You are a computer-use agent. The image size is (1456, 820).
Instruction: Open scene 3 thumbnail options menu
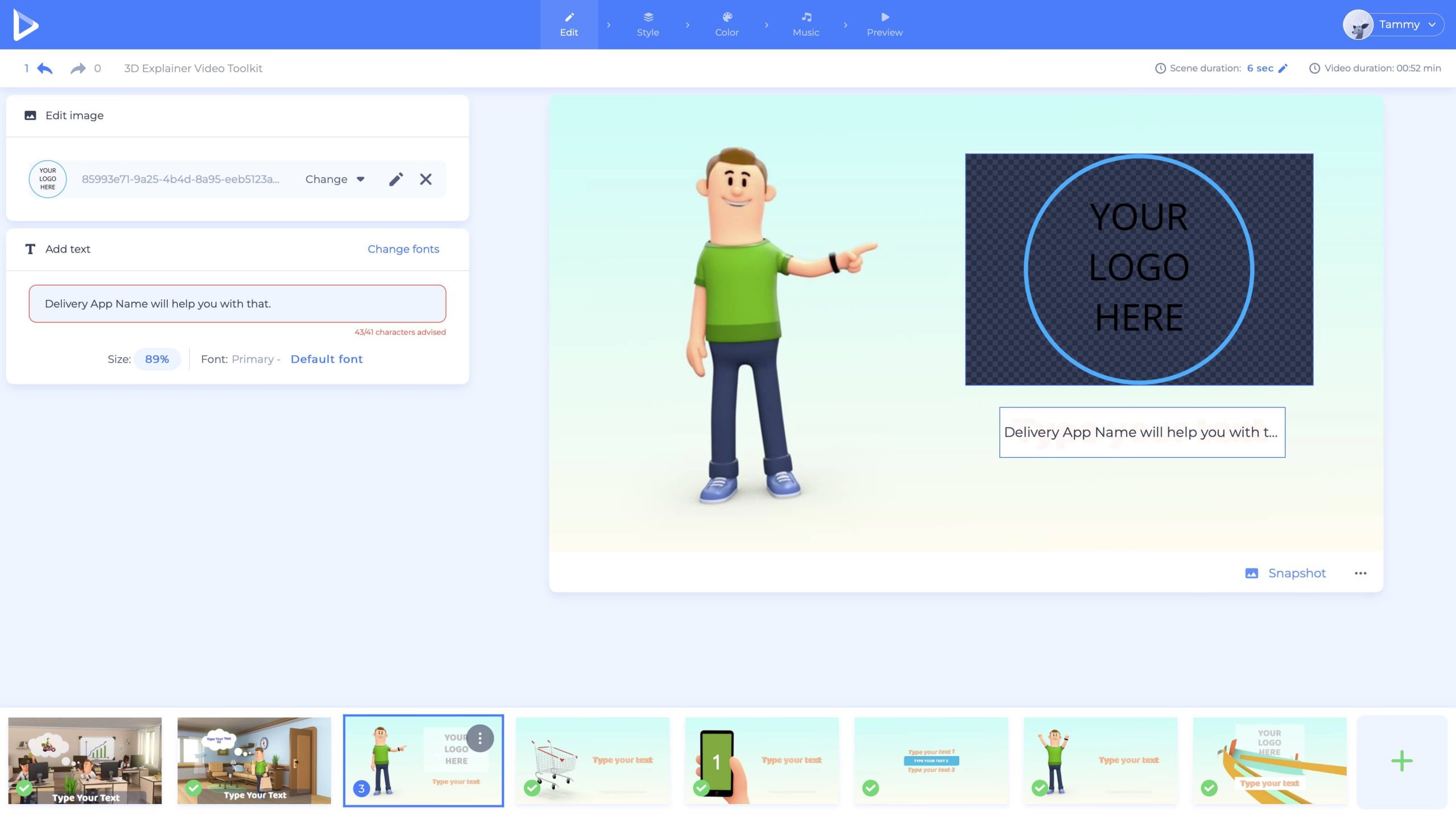coord(480,738)
